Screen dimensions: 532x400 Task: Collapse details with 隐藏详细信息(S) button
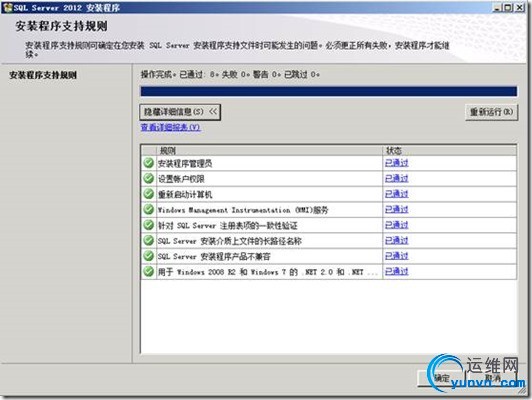(x=180, y=112)
